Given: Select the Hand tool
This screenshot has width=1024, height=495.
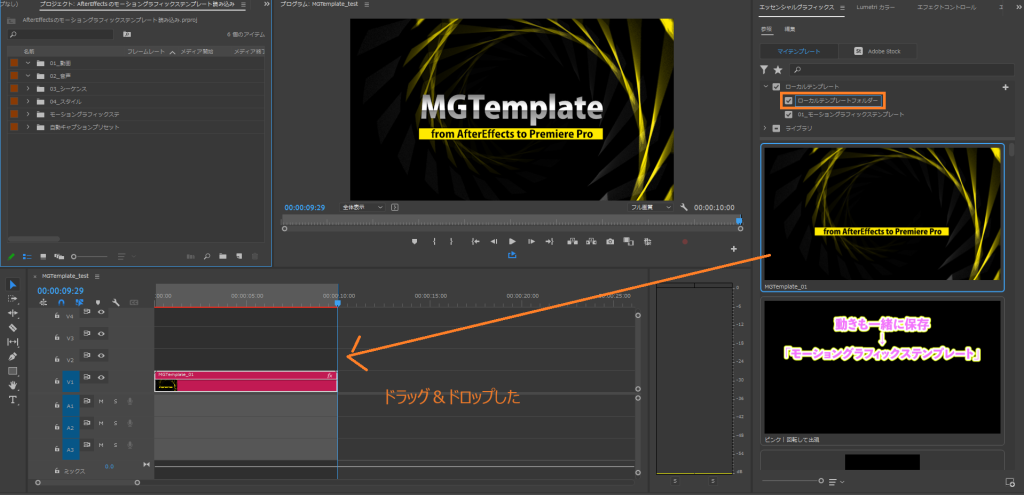Looking at the screenshot, I should [13, 385].
